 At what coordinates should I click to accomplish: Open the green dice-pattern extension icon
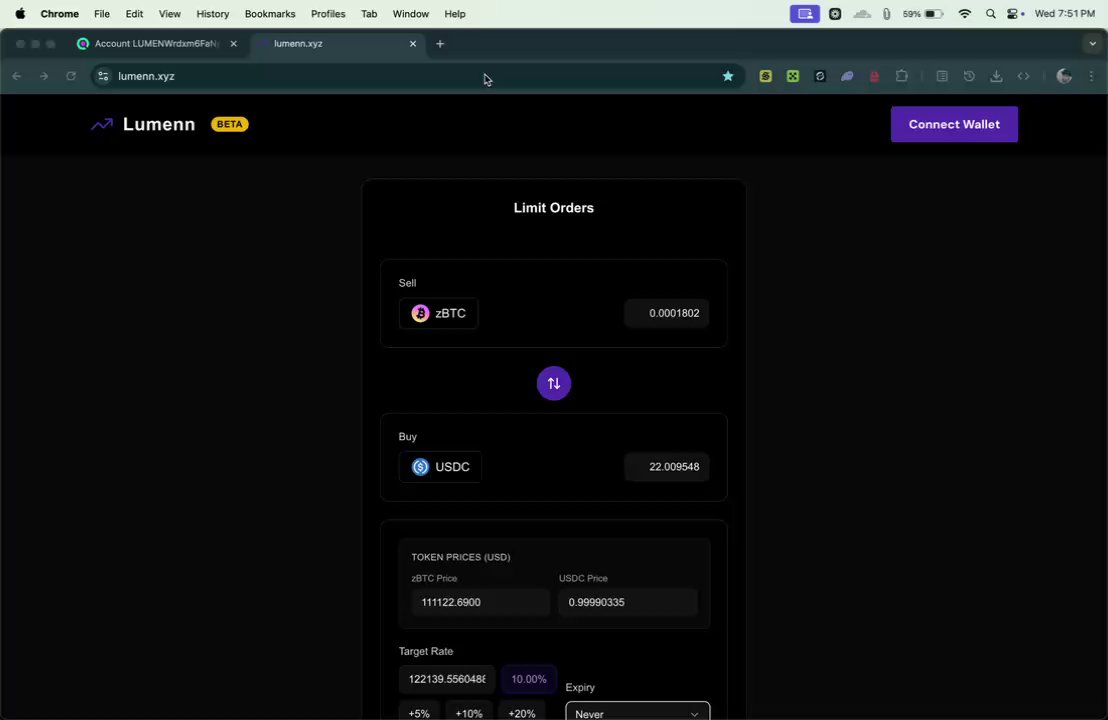coord(793,76)
